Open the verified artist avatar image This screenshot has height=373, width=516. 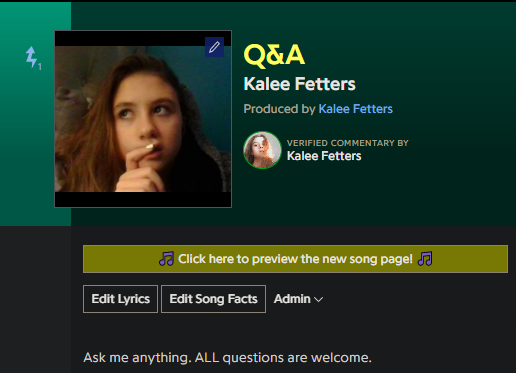[262, 150]
